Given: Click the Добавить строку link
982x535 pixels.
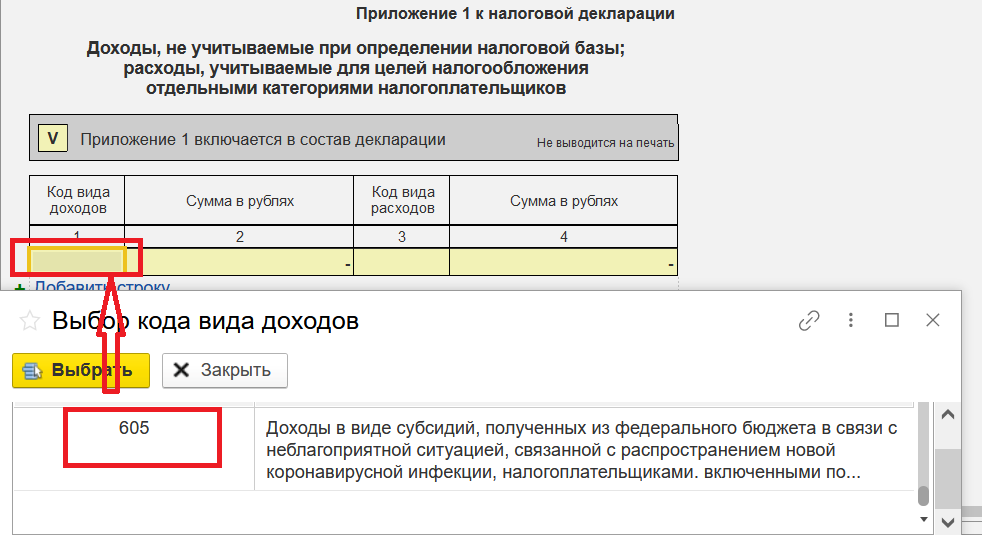Looking at the screenshot, I should 94,287.
